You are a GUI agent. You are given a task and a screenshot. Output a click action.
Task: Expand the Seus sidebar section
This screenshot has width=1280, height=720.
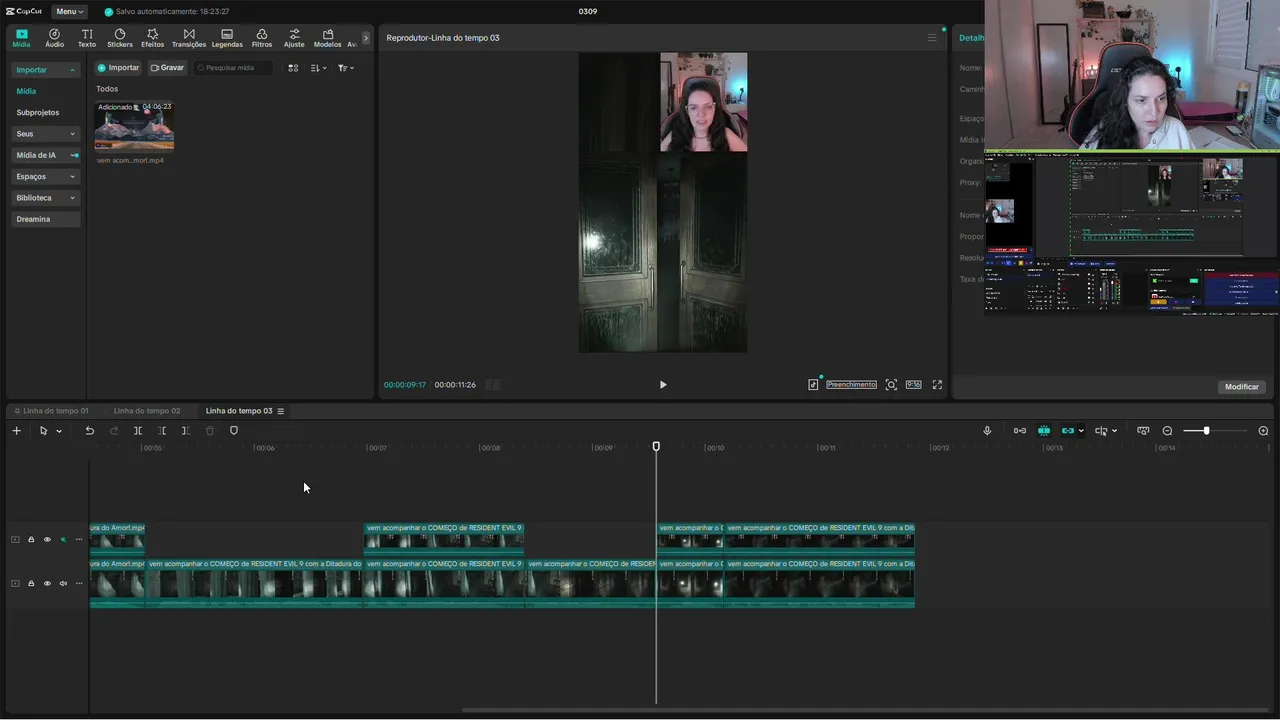(45, 134)
